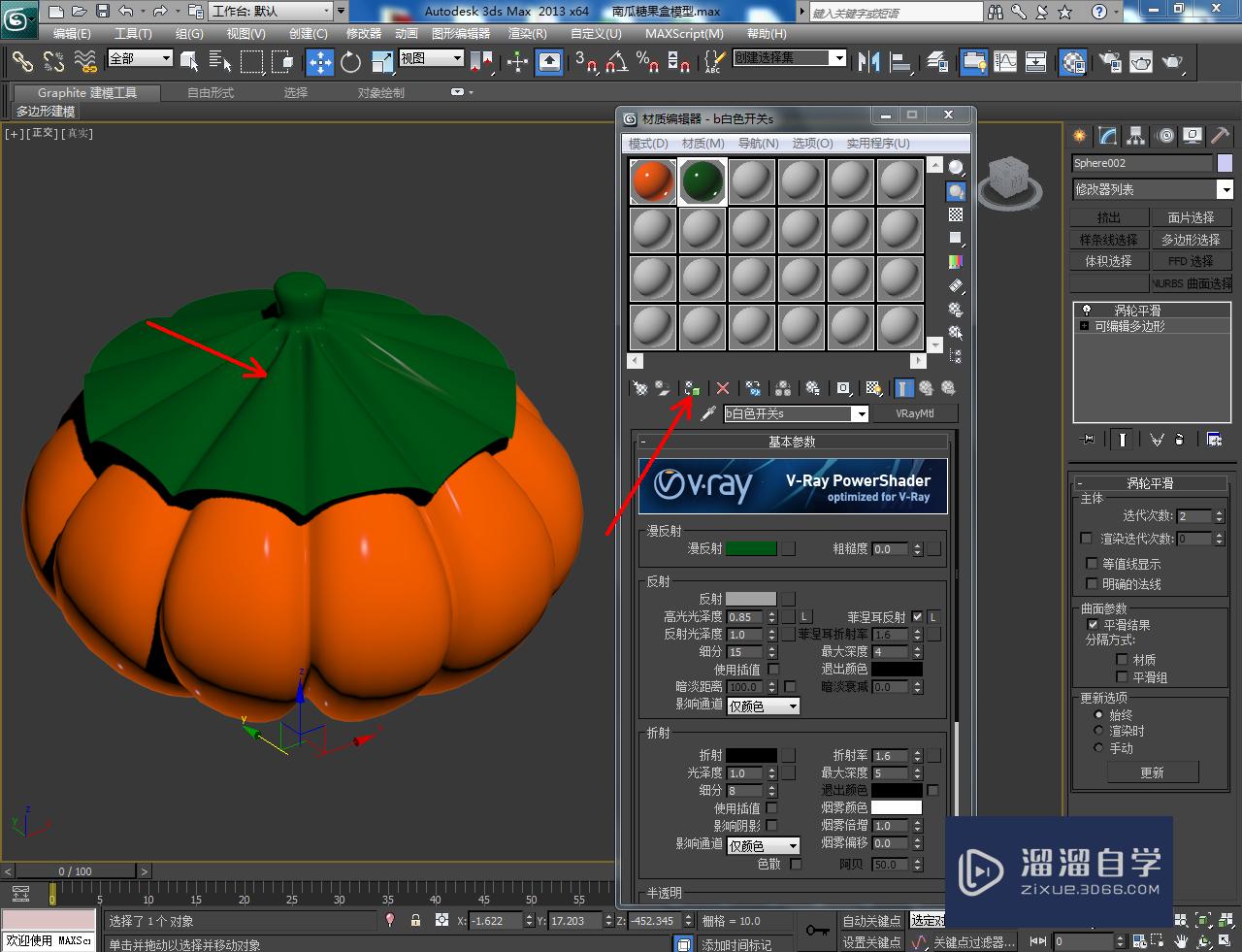Toggle Fresnel reflection checkbox
The image size is (1242, 952).
coord(917,617)
